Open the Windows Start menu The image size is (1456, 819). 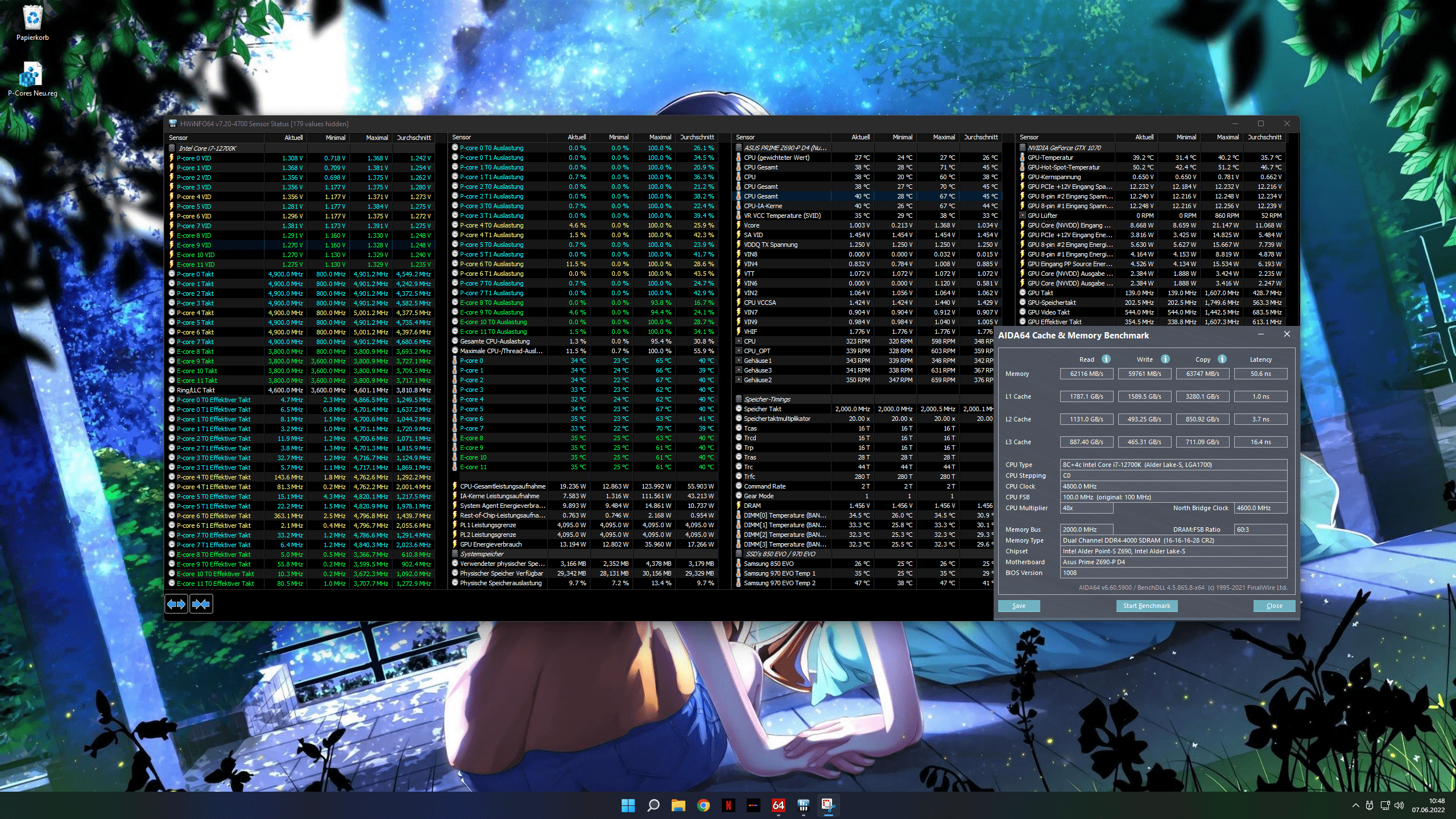[x=628, y=805]
